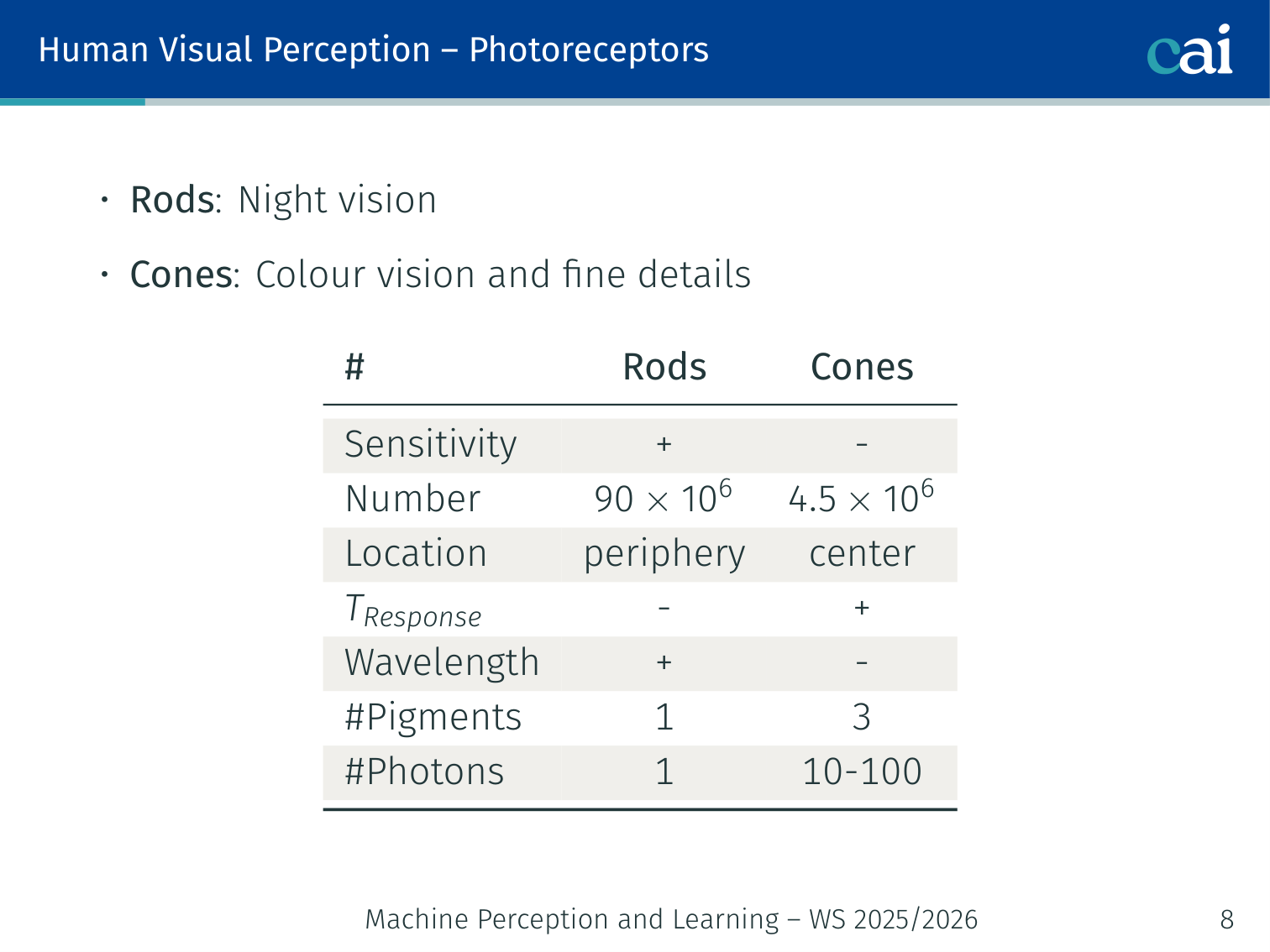
Task: Select the 'Sensitivity' row label
Action: click(430, 444)
